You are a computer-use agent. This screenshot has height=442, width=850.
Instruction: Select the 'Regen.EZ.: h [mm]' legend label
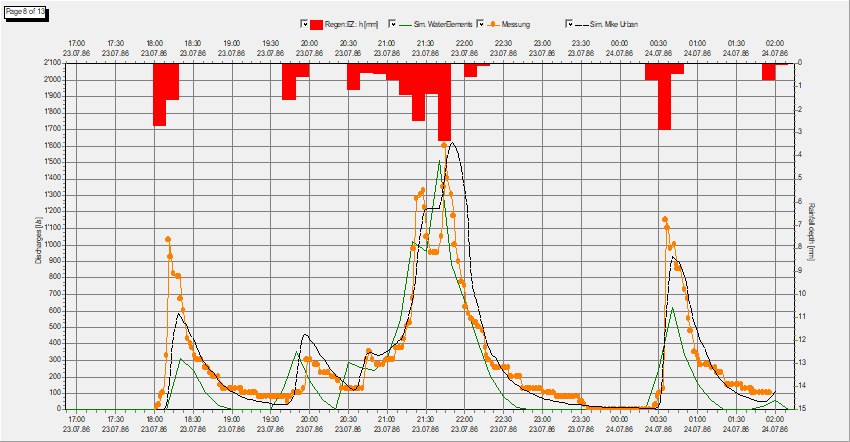click(x=351, y=22)
